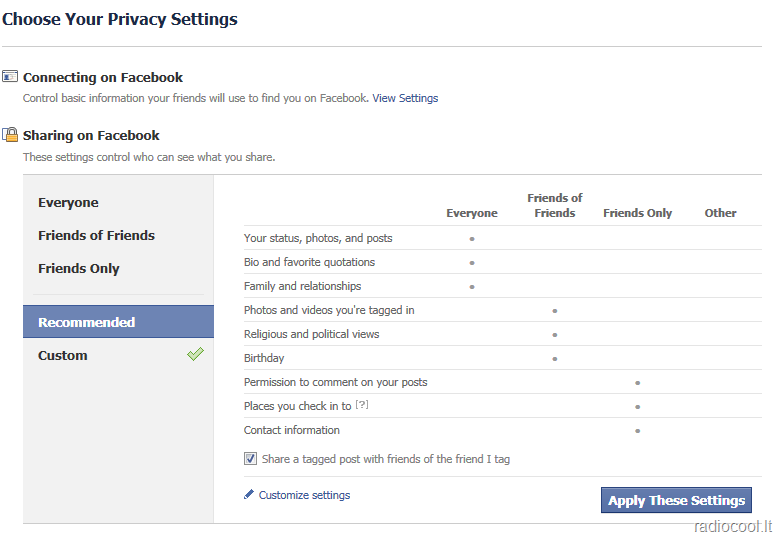Toggle Share a tagged post checkbox
The height and width of the screenshot is (537, 778).
point(251,459)
